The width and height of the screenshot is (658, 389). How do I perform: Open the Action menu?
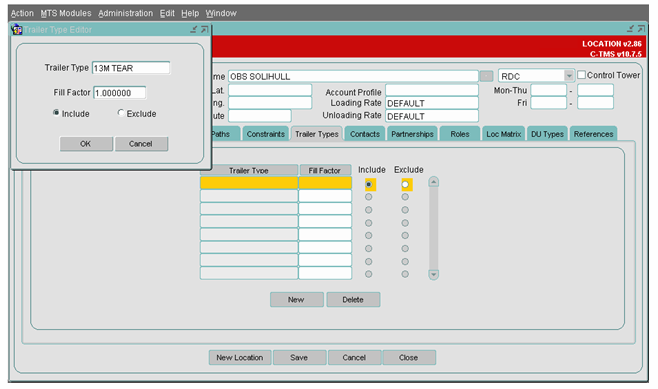22,13
